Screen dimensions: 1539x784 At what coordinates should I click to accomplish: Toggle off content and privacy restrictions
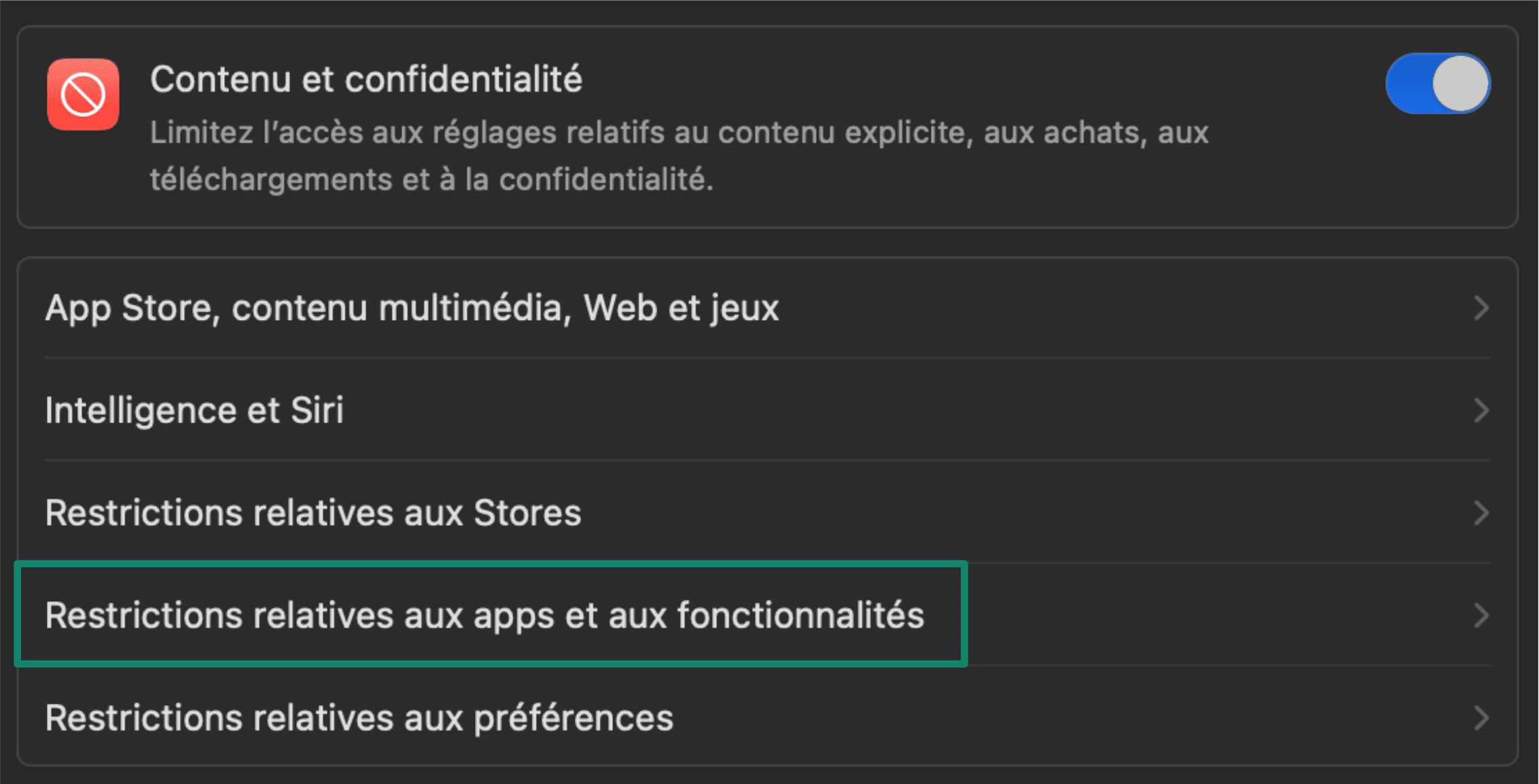(x=1436, y=83)
